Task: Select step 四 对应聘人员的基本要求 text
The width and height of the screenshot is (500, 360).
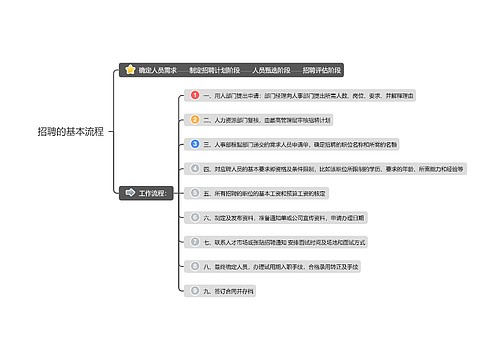Action: pos(333,169)
